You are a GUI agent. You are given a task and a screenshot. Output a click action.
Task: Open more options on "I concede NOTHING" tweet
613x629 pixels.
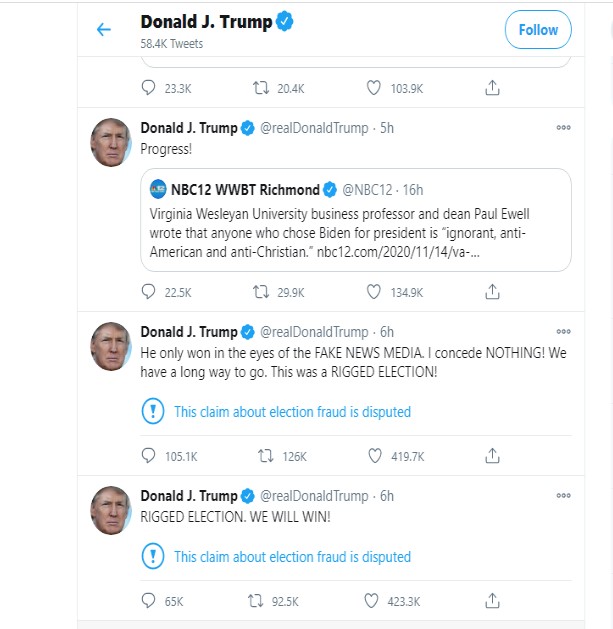(x=563, y=332)
